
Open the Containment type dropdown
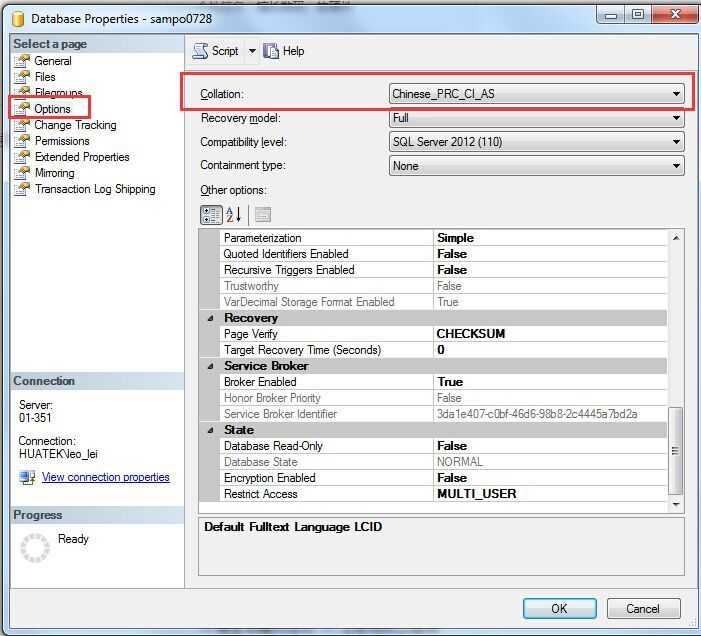coord(536,166)
